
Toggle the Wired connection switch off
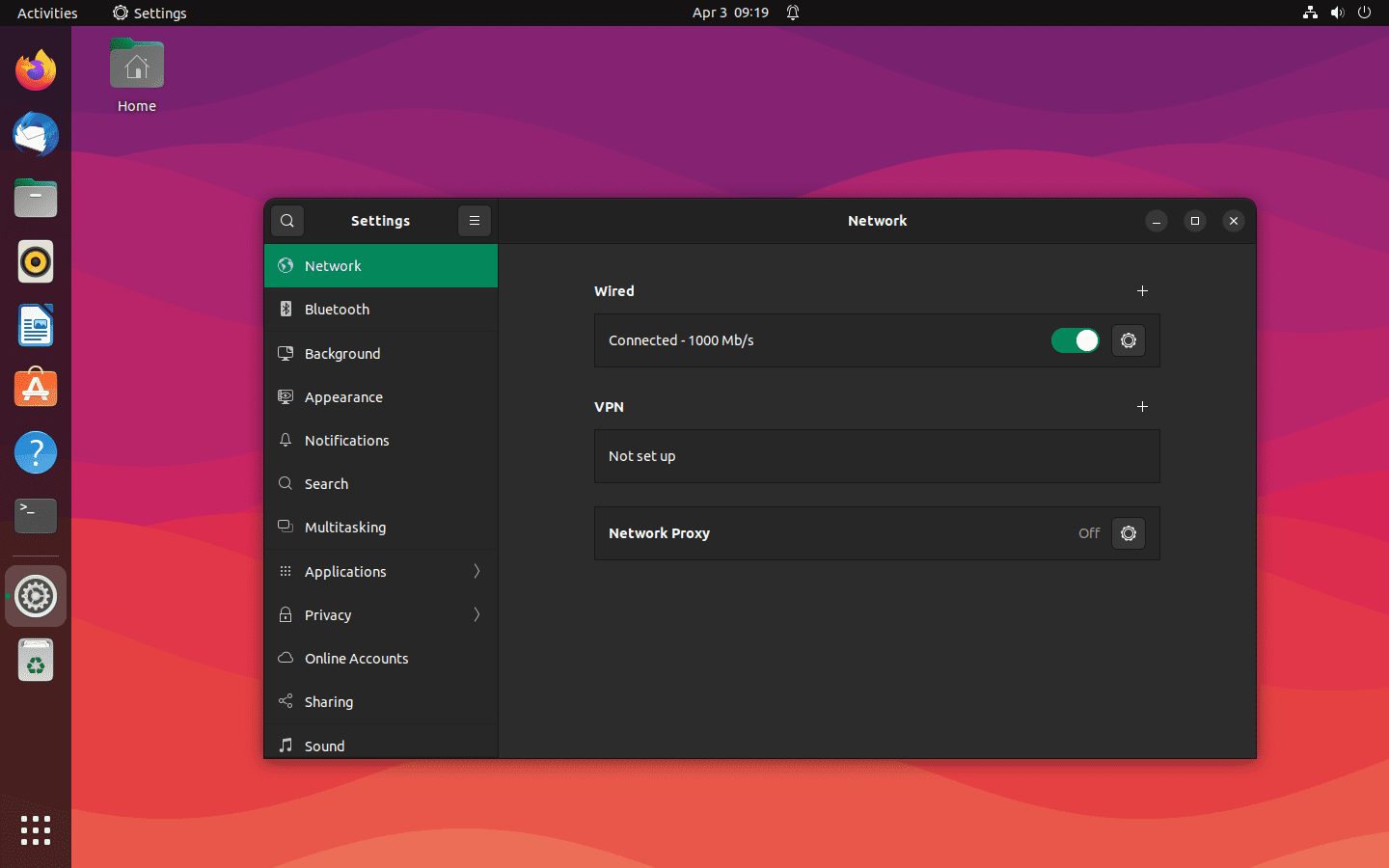[x=1076, y=340]
